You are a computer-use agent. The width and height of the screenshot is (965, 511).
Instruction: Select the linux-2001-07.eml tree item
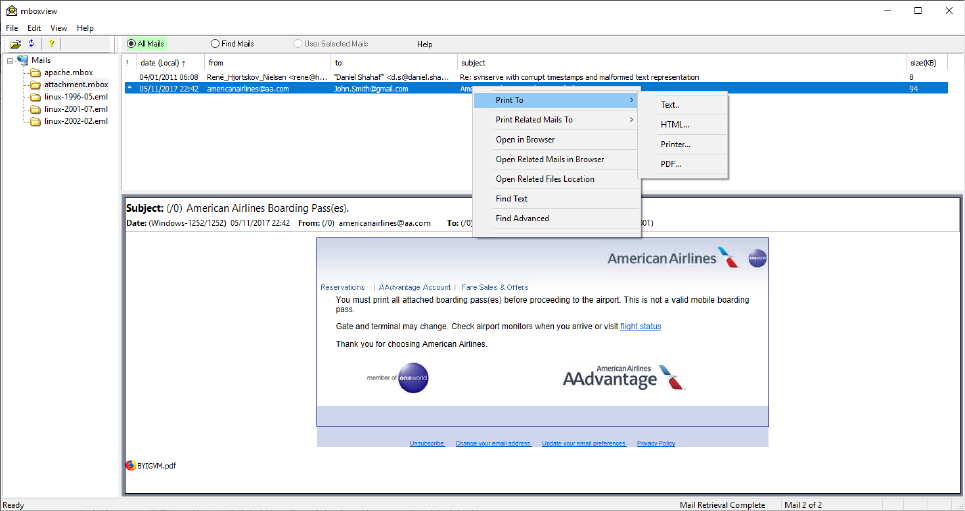pyautogui.click(x=76, y=110)
